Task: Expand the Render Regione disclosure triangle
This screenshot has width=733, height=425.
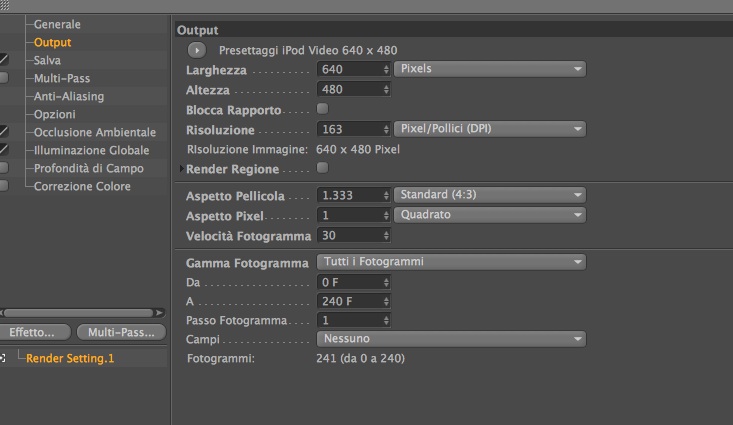Action: tap(180, 169)
